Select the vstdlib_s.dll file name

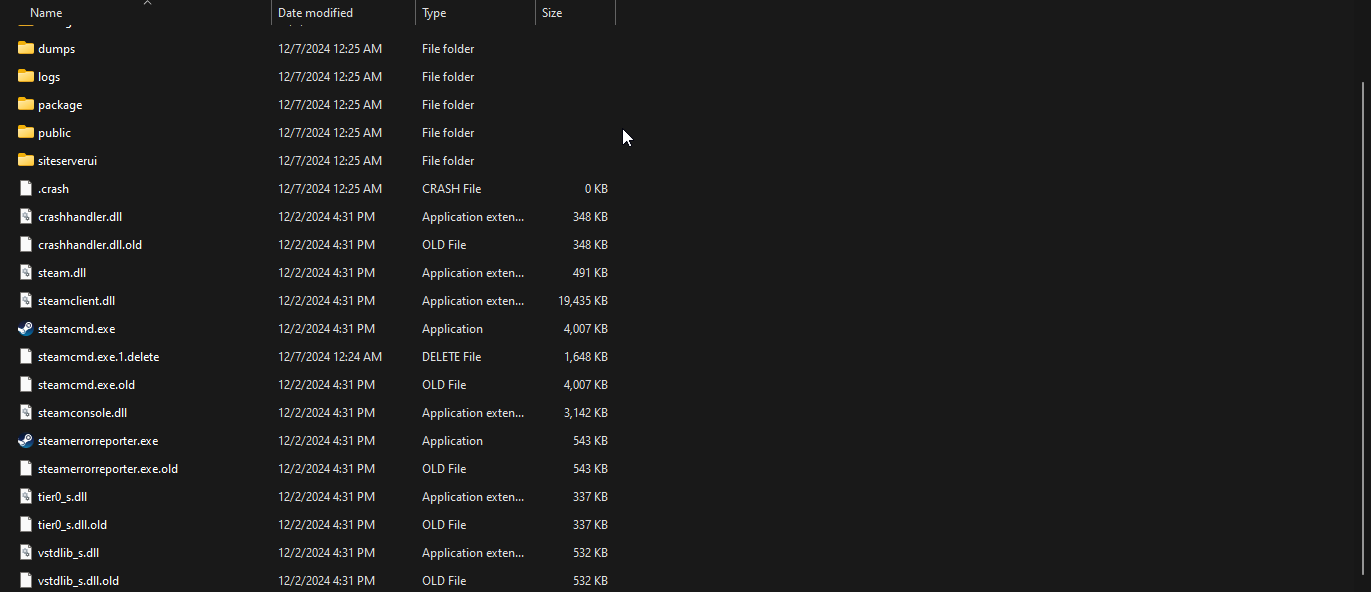68,553
